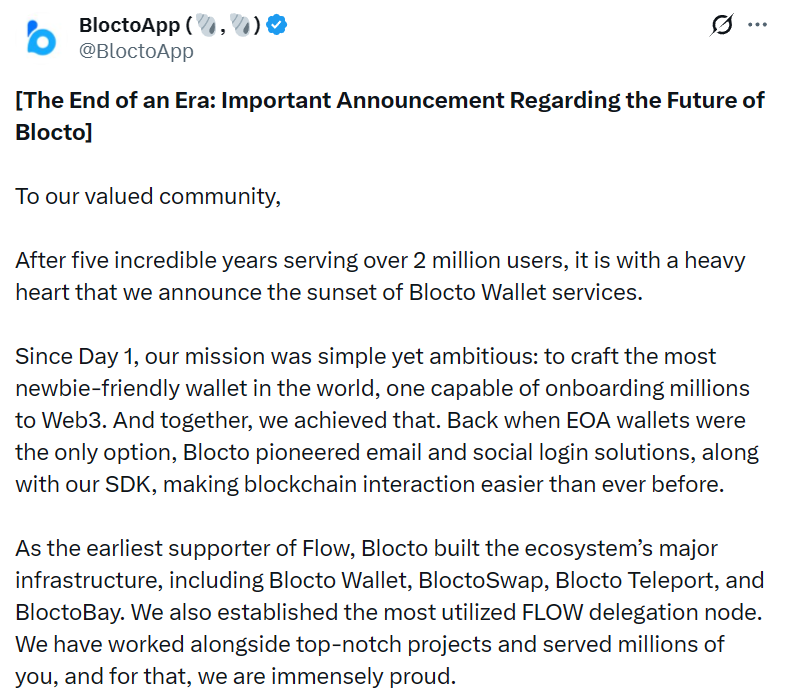Click the word "SDK" in the post
The height and width of the screenshot is (692, 786).
[x=148, y=485]
